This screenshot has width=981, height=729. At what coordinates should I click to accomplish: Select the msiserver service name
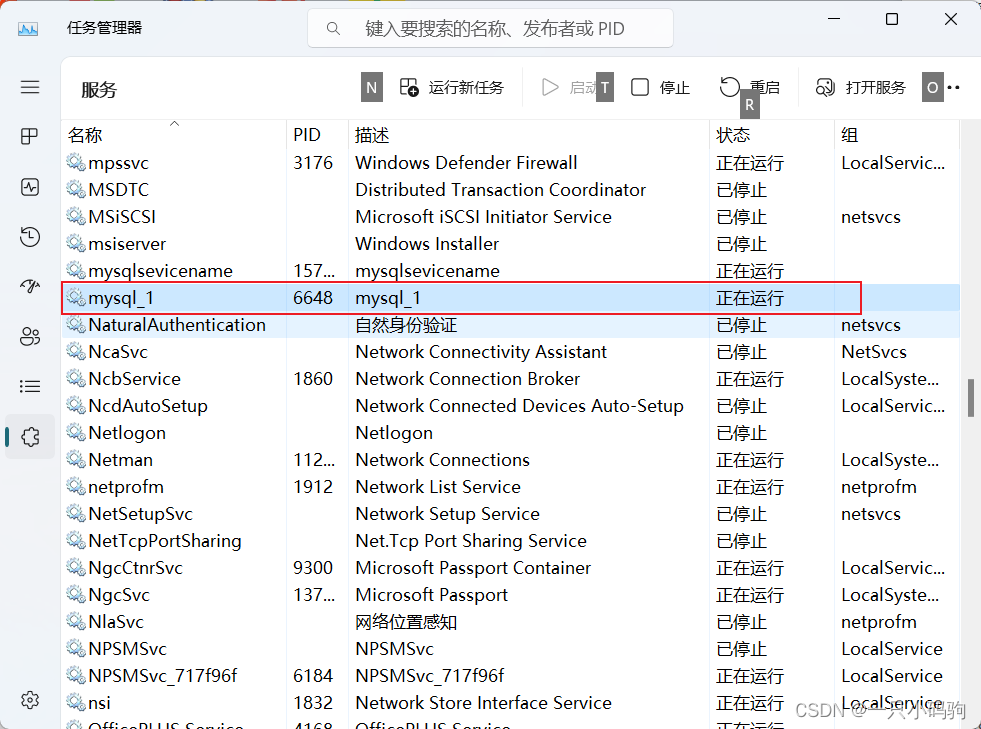pyautogui.click(x=127, y=243)
